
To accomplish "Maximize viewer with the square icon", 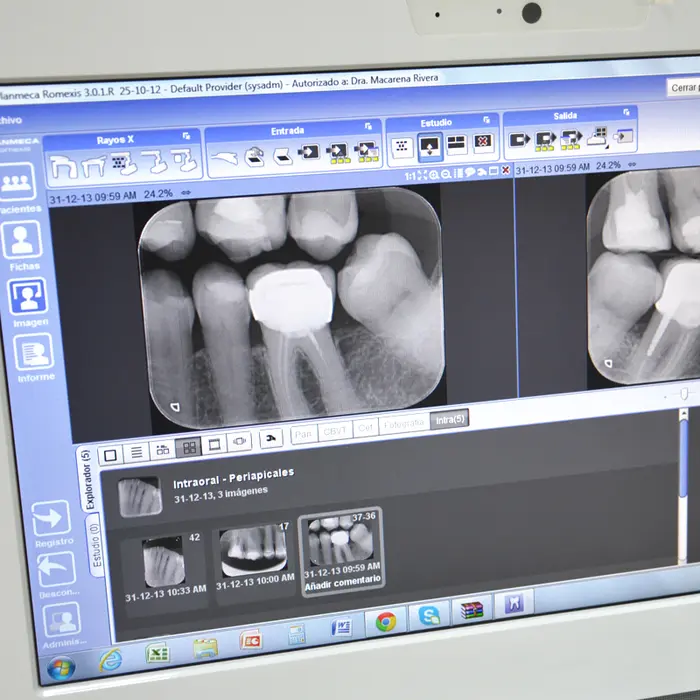I will click(x=494, y=171).
